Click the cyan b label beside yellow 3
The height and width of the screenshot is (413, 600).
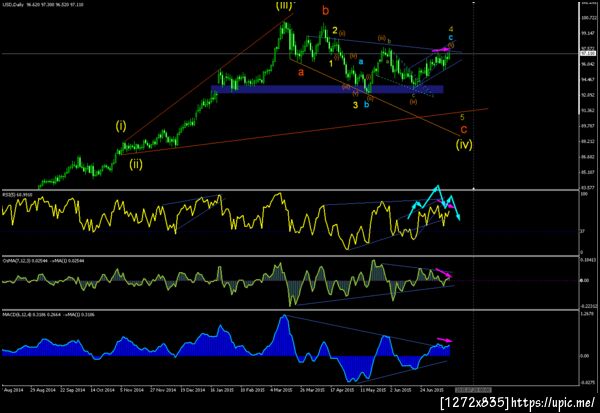point(366,105)
